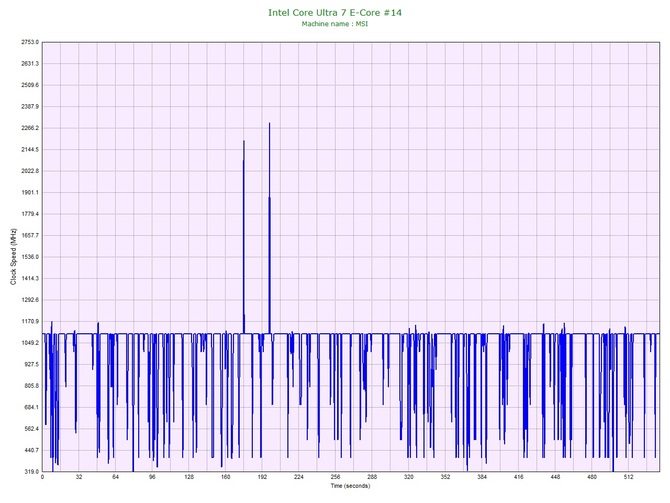Image resolution: width=670 pixels, height=503 pixels.
Task: Click the 2753.0 y-axis value
Action: pos(30,42)
